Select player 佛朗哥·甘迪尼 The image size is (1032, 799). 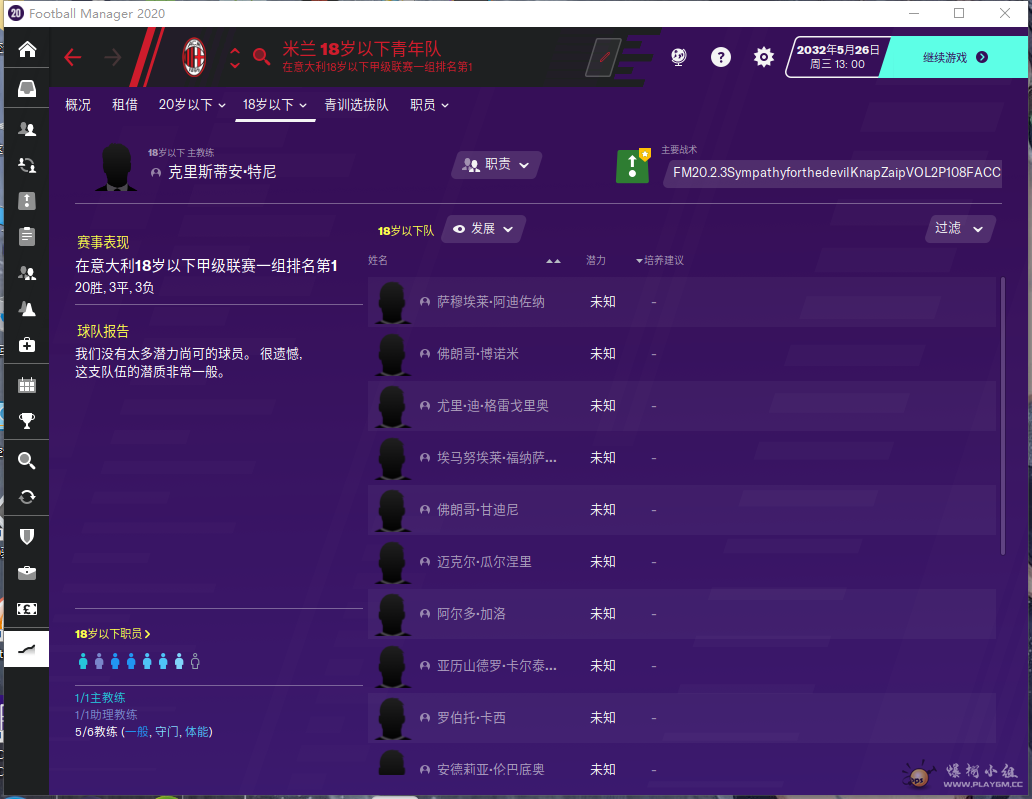pyautogui.click(x=478, y=510)
